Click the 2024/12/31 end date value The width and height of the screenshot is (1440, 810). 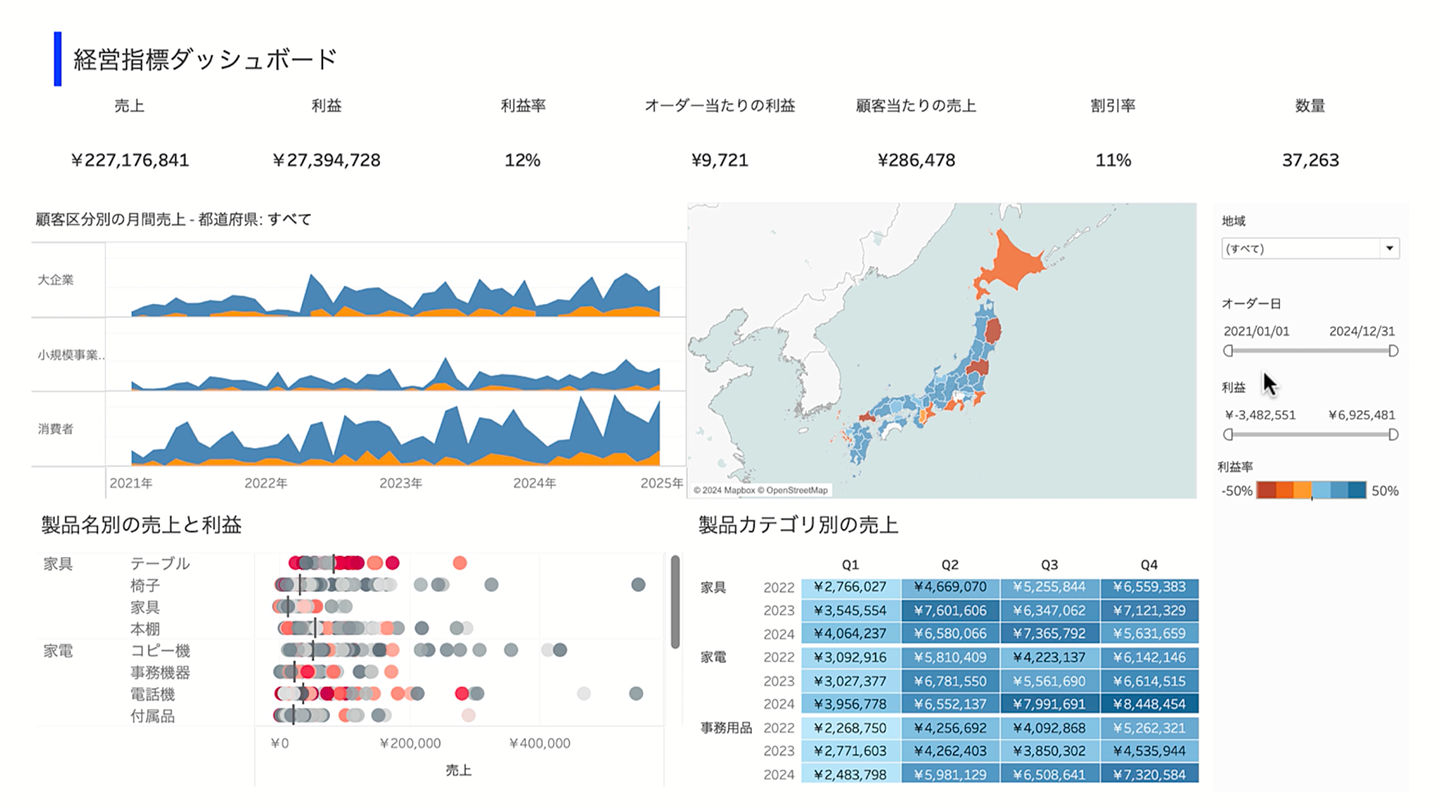coord(1362,331)
